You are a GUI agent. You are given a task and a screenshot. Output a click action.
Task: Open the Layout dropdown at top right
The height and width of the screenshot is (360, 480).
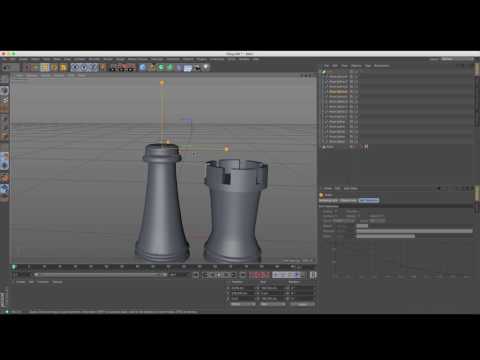(x=457, y=59)
